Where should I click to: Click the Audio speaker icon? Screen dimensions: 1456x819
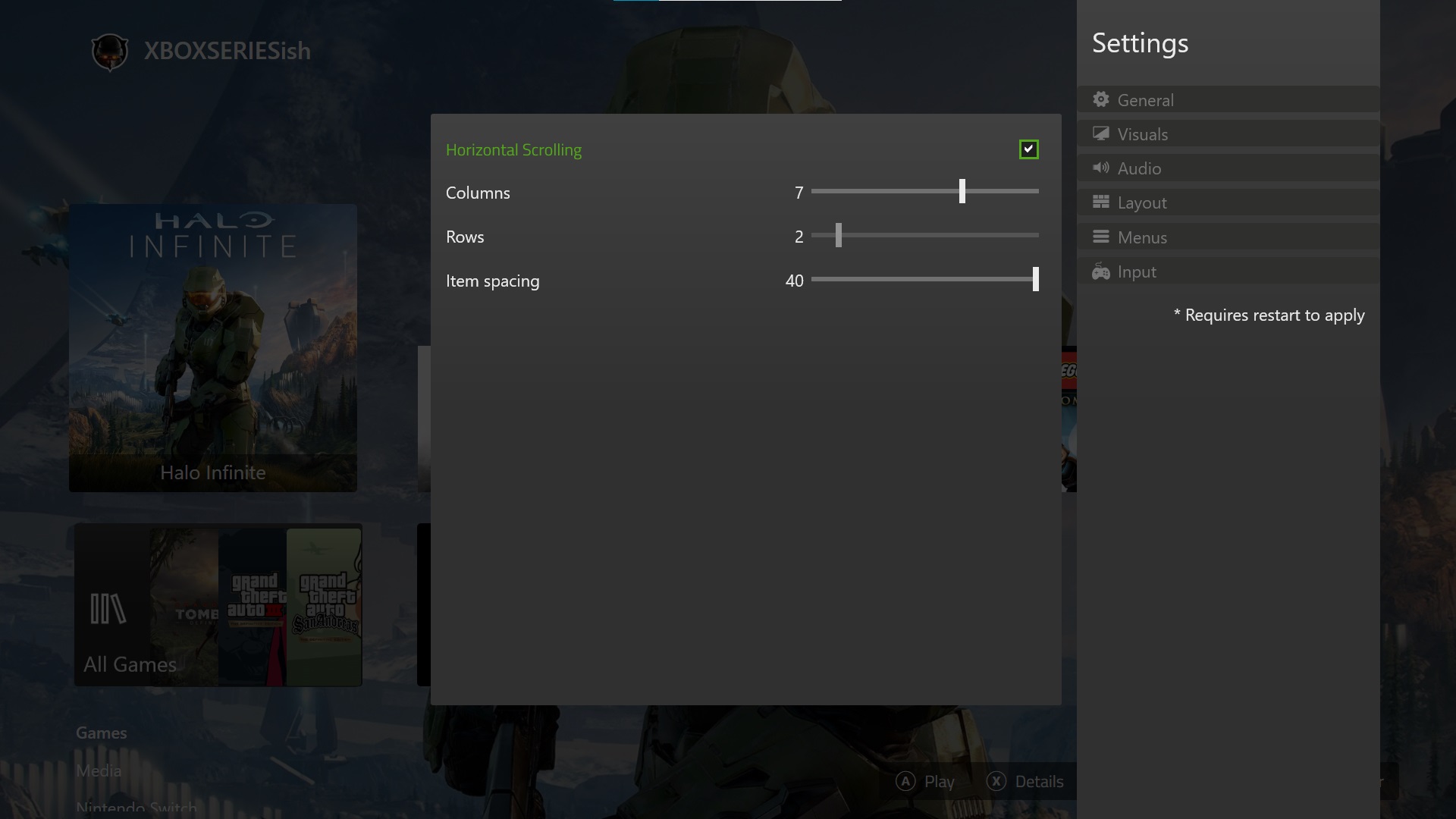[1101, 168]
